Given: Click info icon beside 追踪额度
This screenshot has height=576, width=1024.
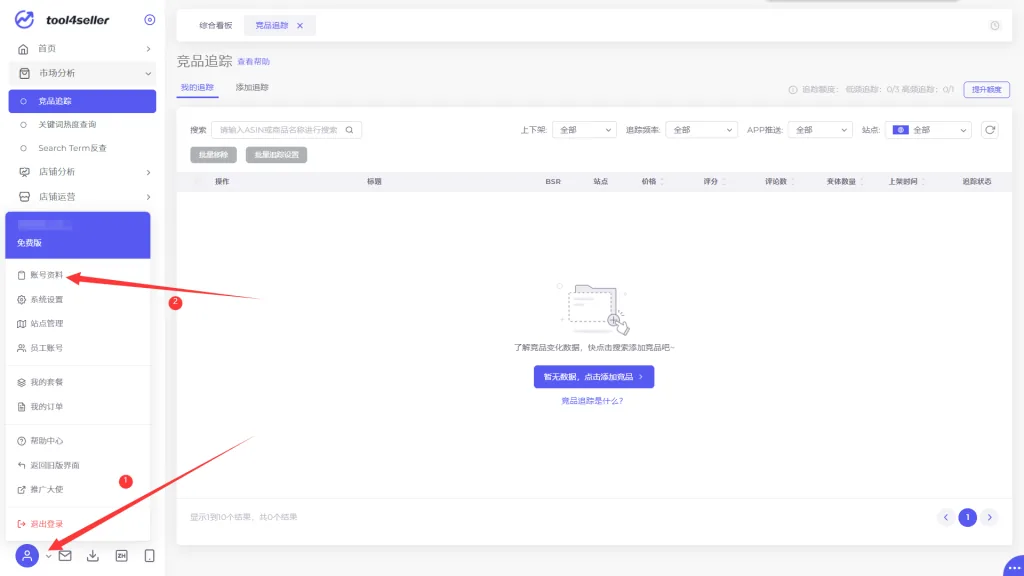Looking at the screenshot, I should [x=793, y=89].
